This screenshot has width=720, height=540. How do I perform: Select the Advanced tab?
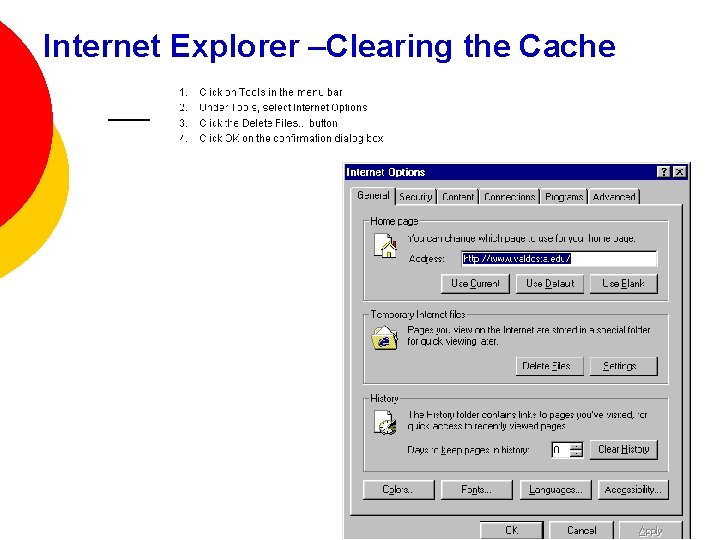[x=614, y=197]
